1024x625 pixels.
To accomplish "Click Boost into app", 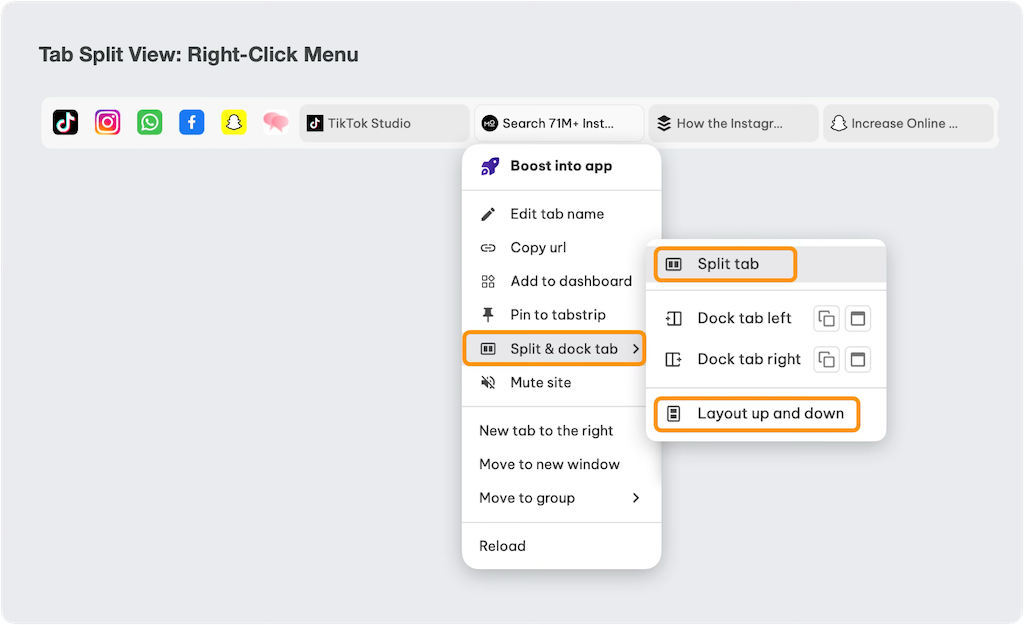I will point(560,166).
